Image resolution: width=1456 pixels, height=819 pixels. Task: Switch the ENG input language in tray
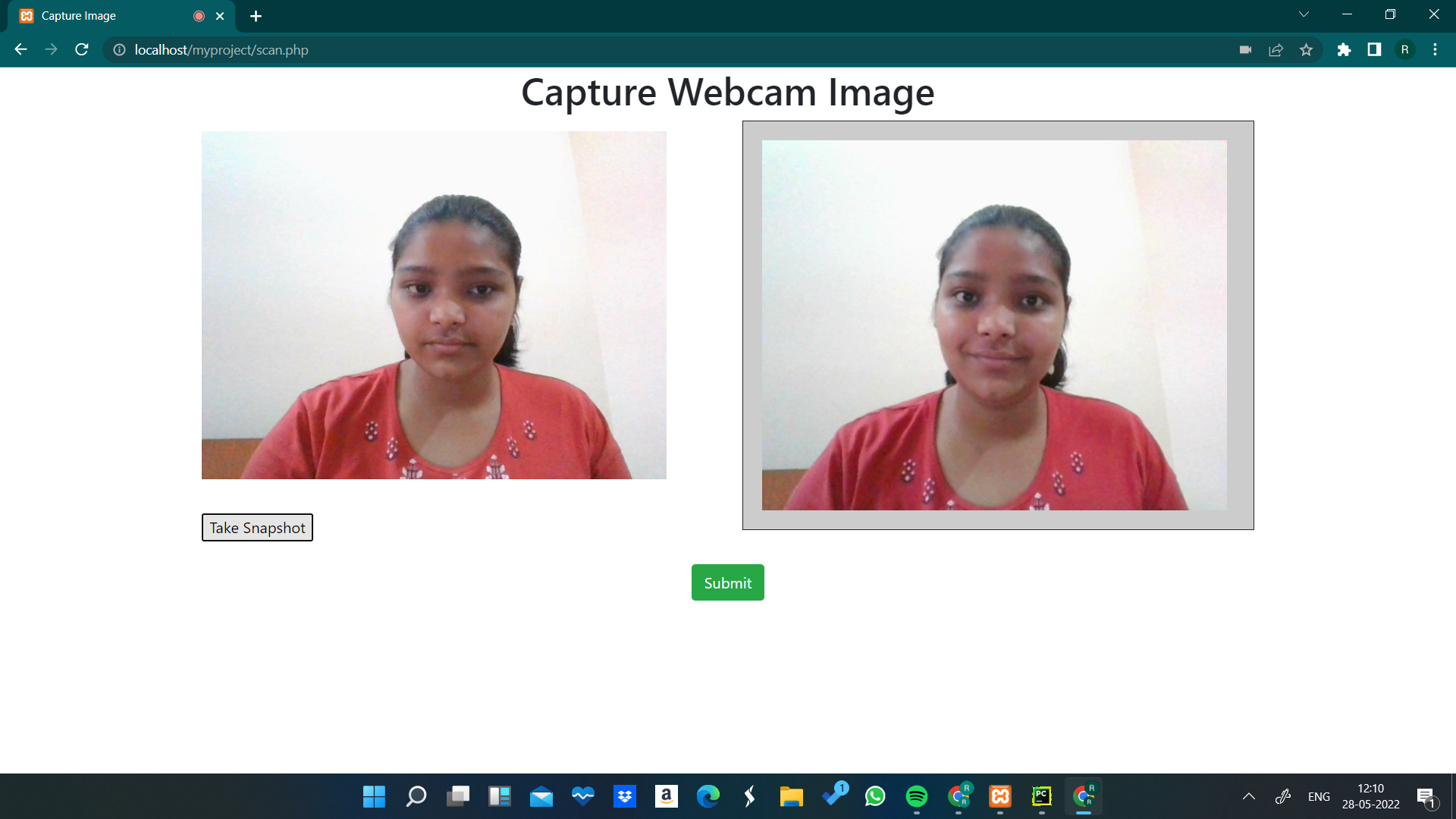pos(1319,796)
